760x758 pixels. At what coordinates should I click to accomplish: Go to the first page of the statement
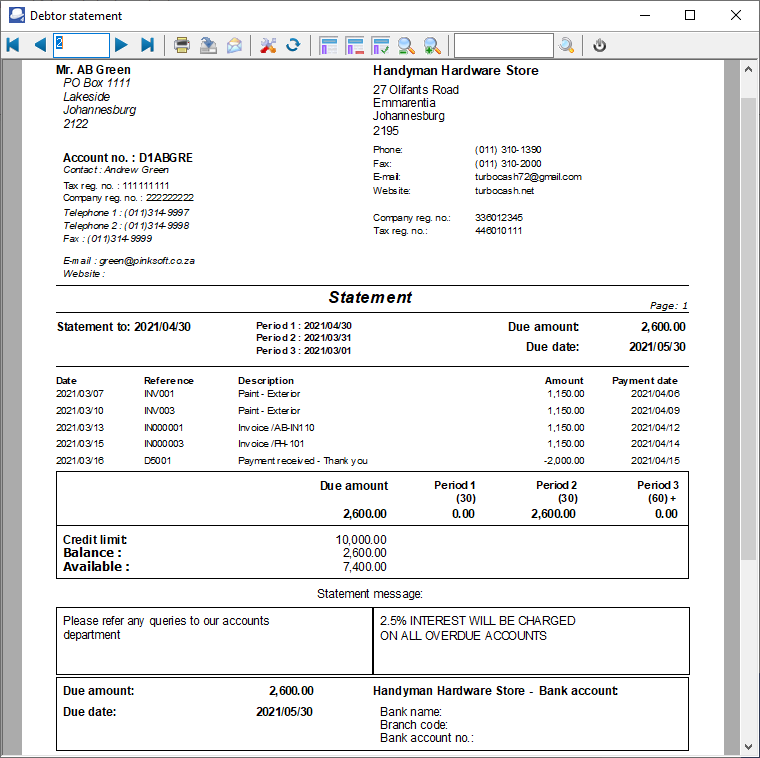click(x=13, y=45)
